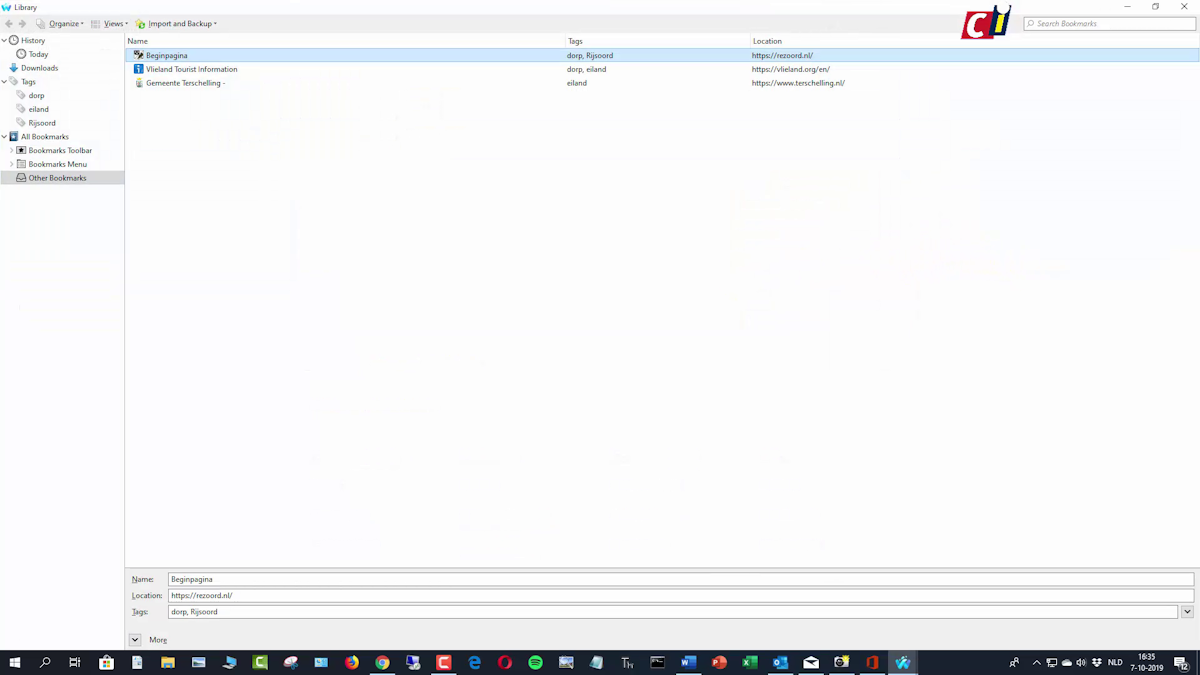Open the Windows Start menu

point(15,662)
